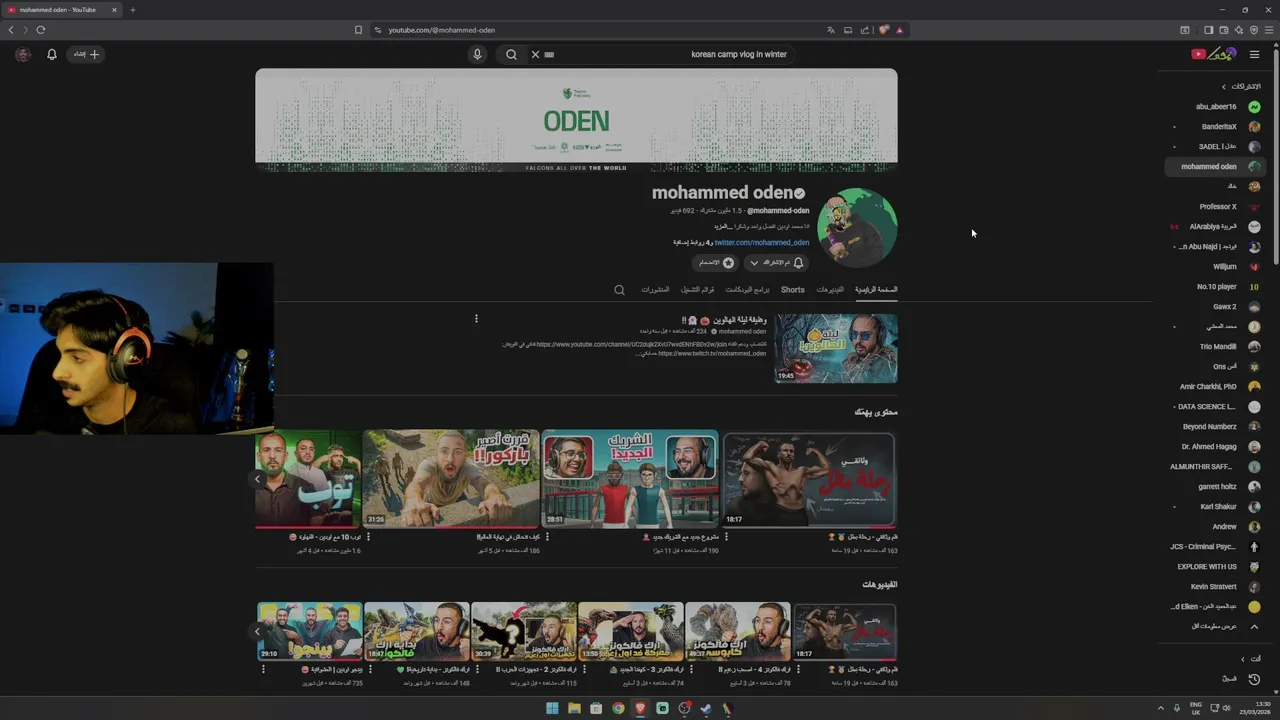1280x720 pixels.
Task: Open the 31:26 climbing video thumbnail
Action: pyautogui.click(x=451, y=478)
